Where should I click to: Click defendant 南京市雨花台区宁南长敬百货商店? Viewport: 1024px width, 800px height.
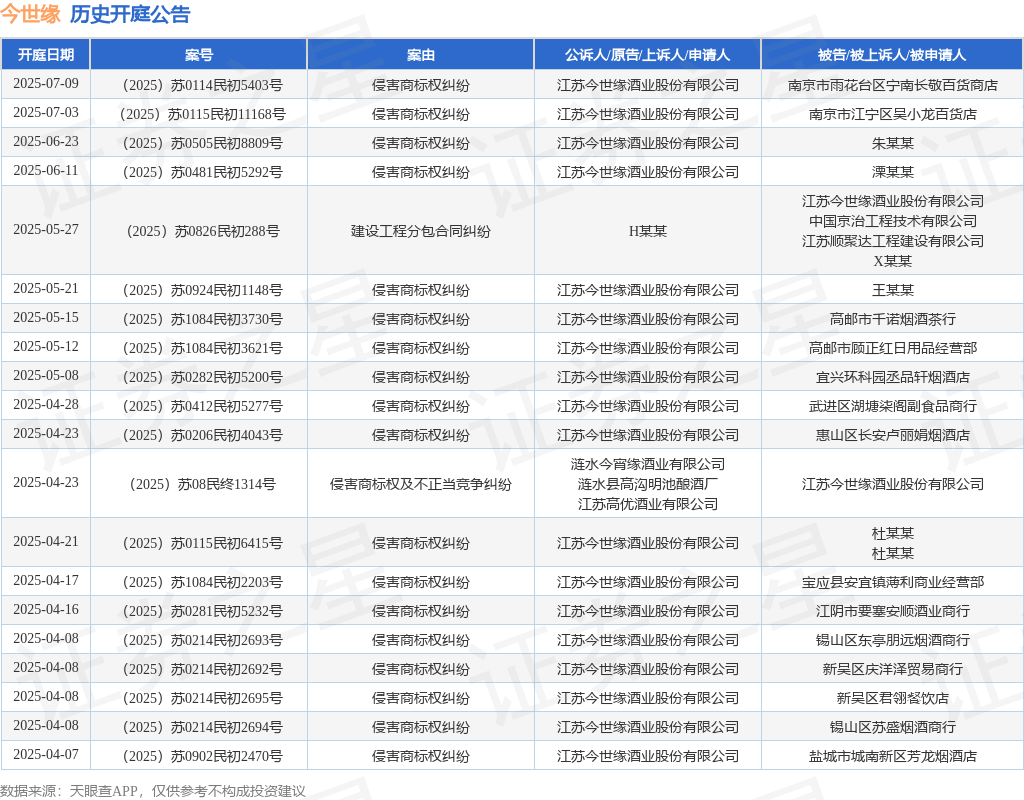[x=893, y=85]
